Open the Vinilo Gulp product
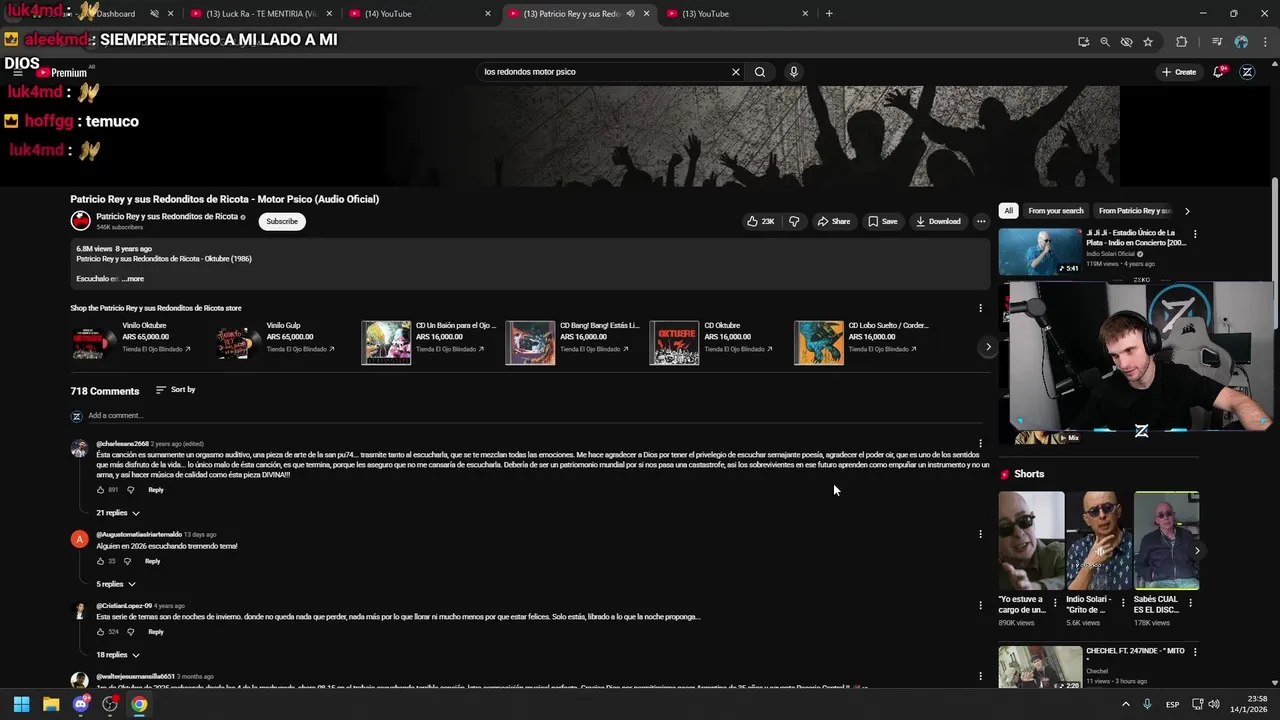This screenshot has height=720, width=1280. coord(275,341)
